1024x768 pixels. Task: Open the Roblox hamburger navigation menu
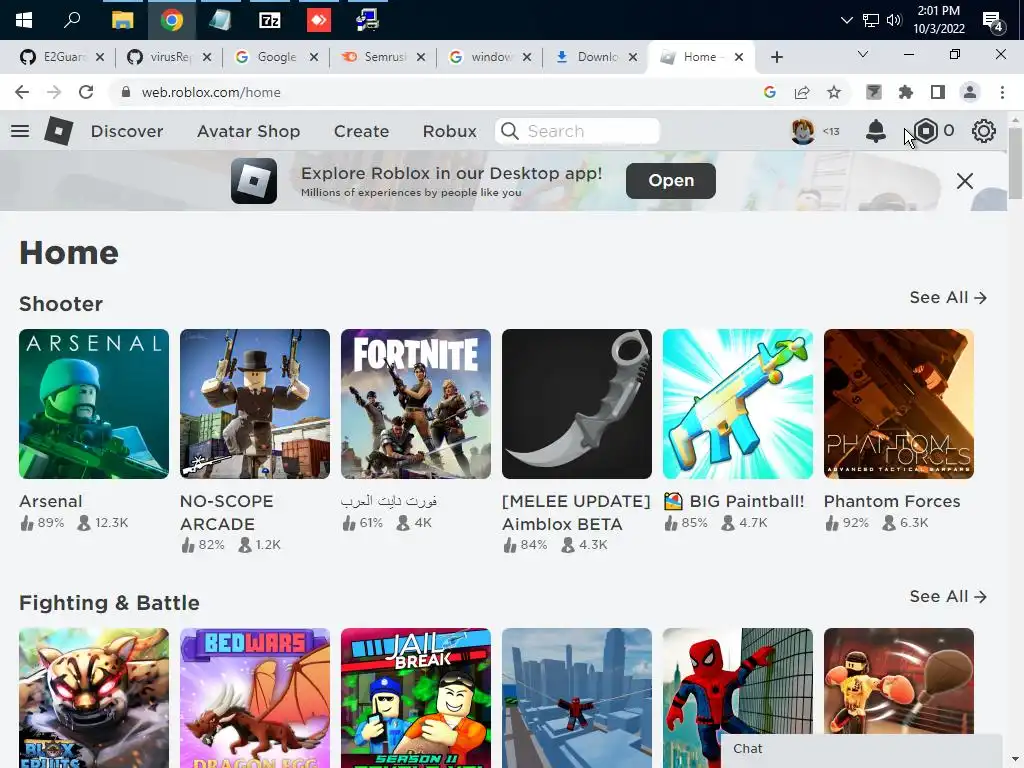click(x=20, y=131)
